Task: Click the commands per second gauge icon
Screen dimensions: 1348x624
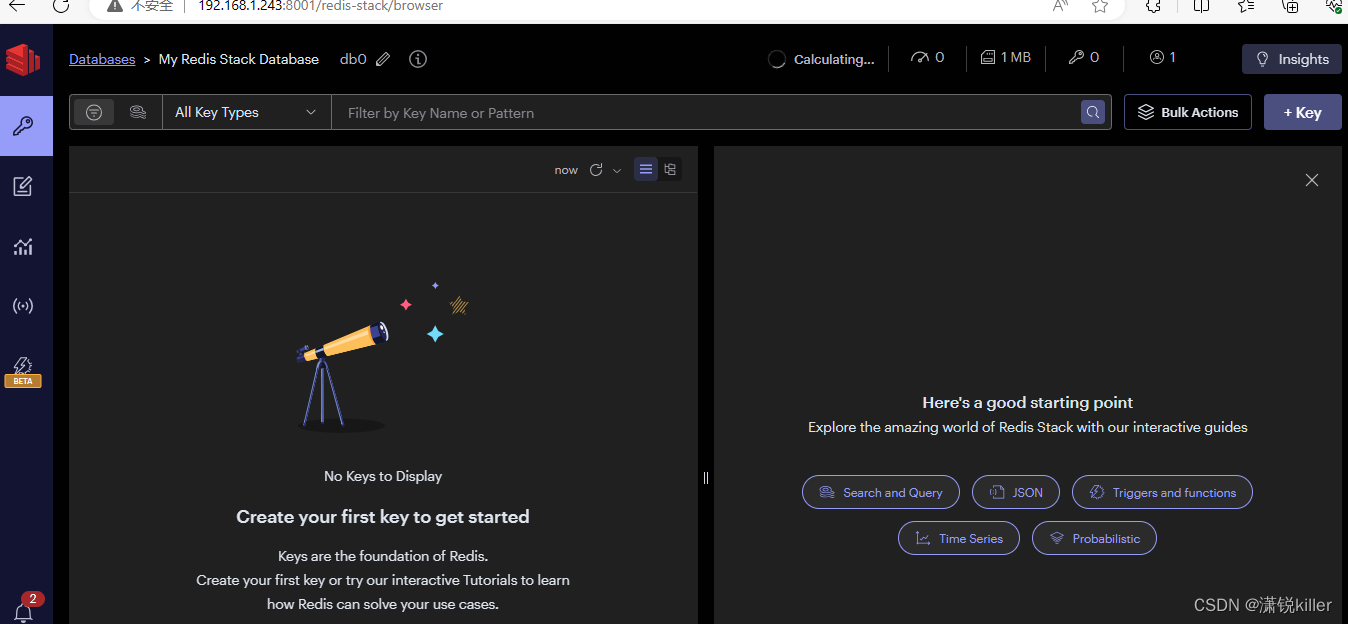Action: click(x=920, y=57)
